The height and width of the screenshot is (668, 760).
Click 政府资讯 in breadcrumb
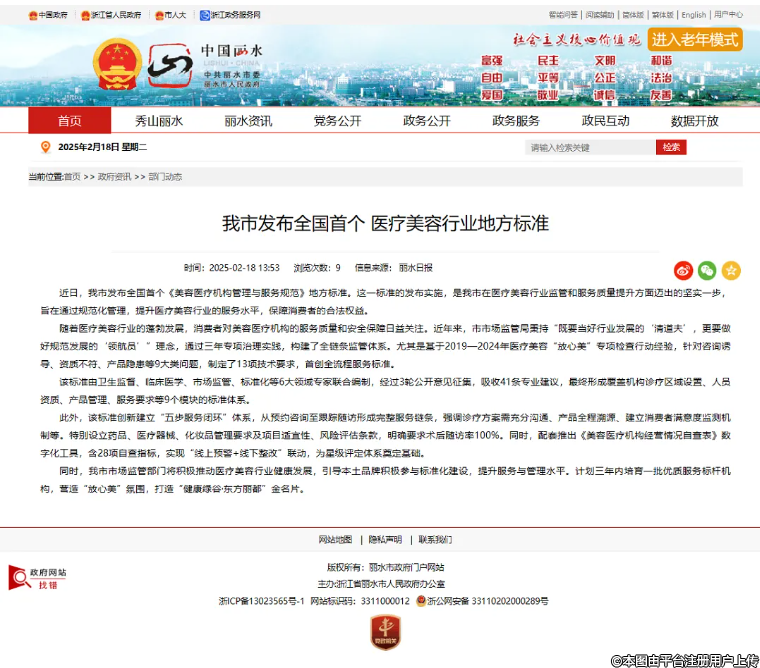(114, 177)
